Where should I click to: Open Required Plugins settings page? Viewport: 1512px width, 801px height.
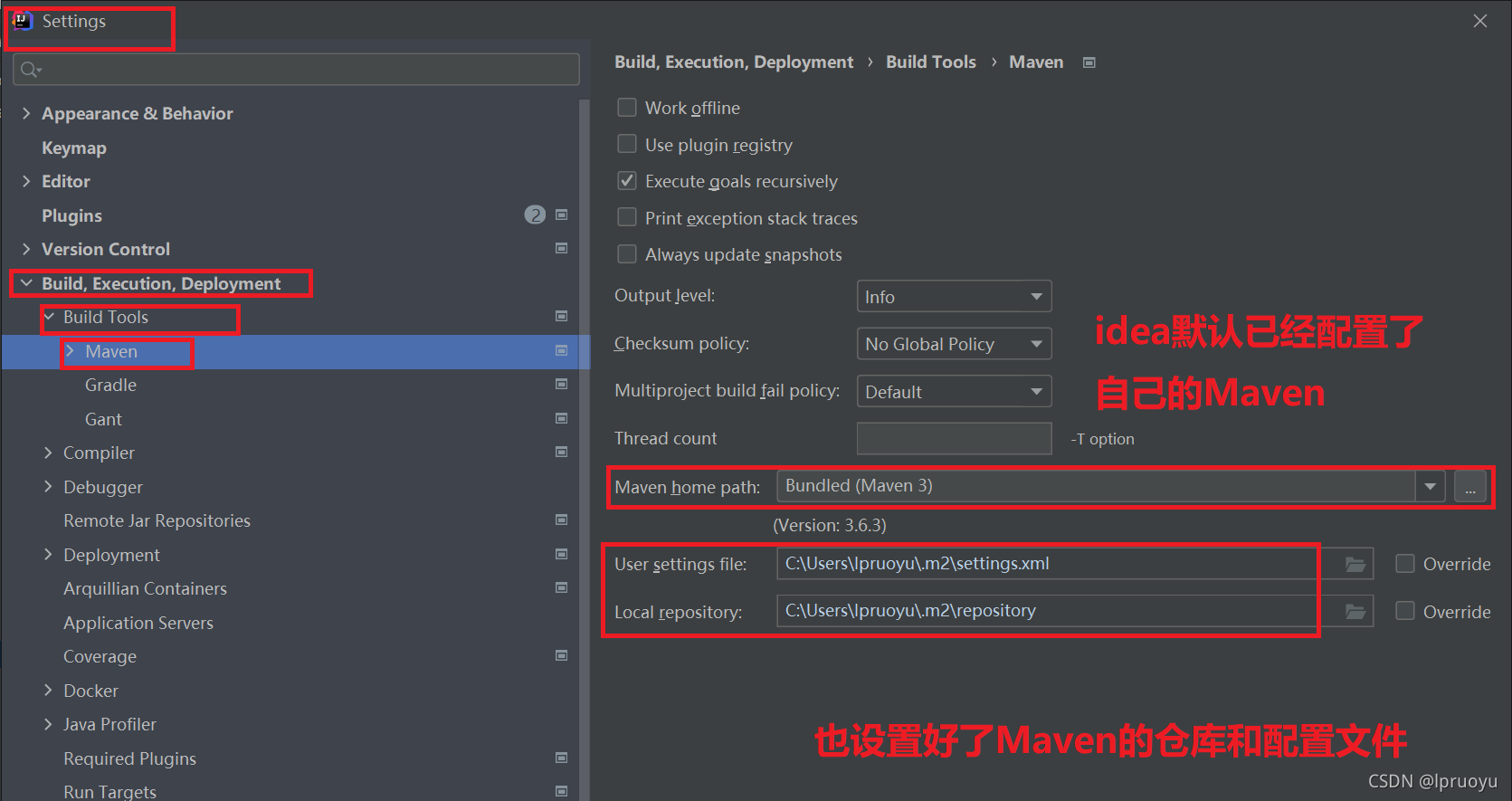[x=129, y=758]
